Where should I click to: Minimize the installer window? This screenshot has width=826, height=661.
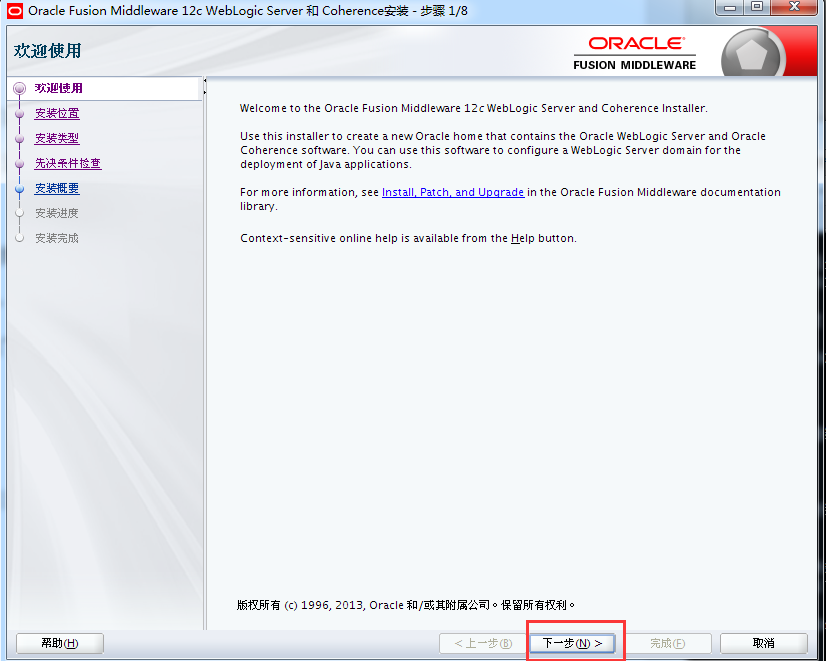click(x=730, y=7)
